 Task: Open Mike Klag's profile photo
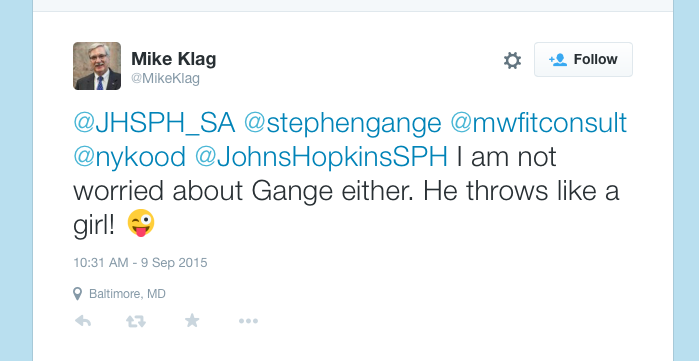pyautogui.click(x=97, y=66)
